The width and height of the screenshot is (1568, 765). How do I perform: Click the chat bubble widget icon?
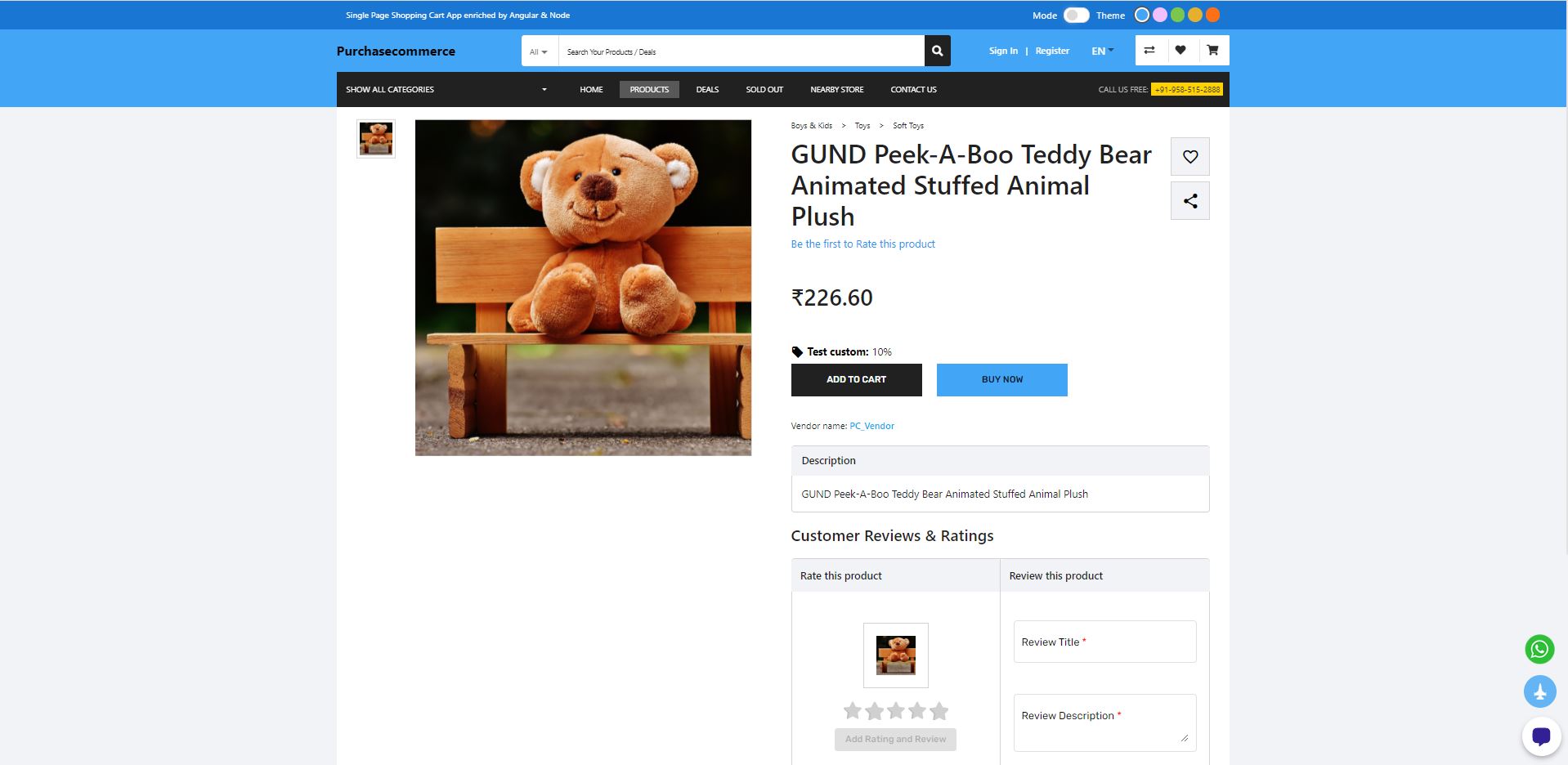click(x=1541, y=736)
